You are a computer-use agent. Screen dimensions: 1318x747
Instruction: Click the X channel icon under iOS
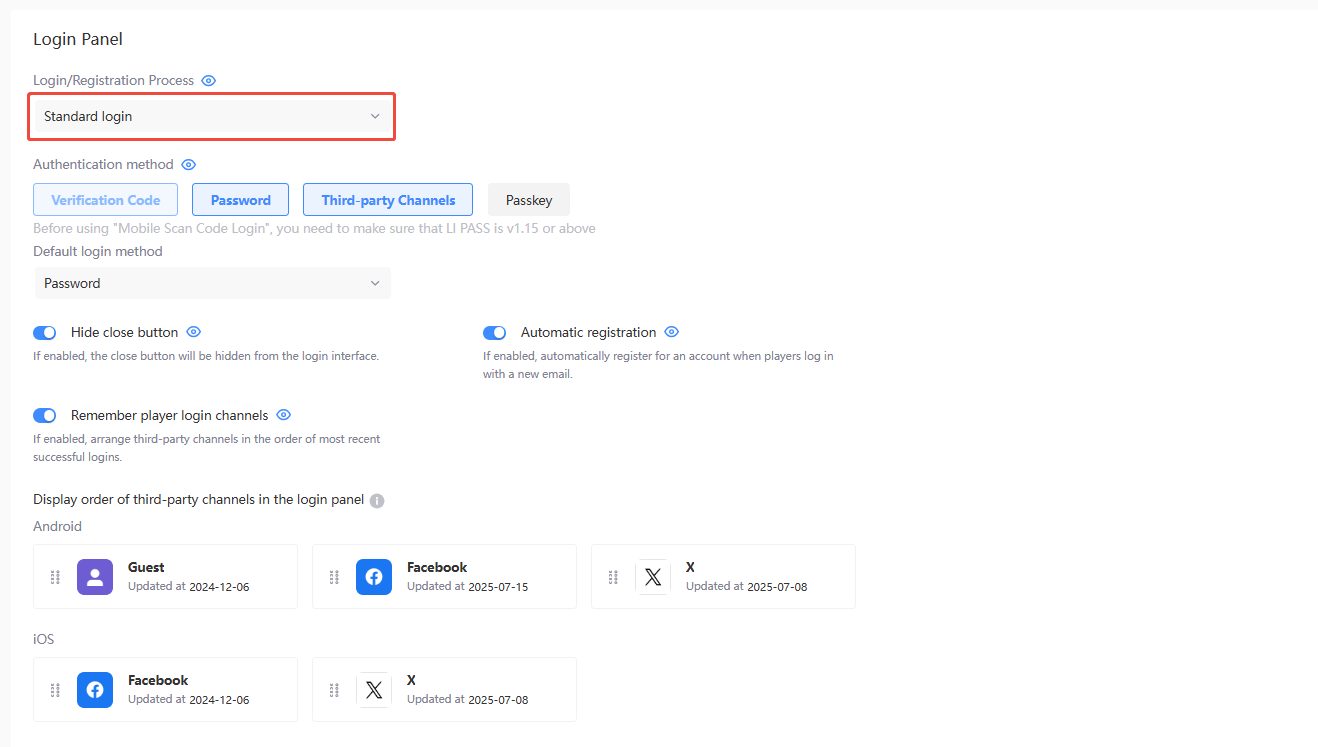[x=374, y=689]
